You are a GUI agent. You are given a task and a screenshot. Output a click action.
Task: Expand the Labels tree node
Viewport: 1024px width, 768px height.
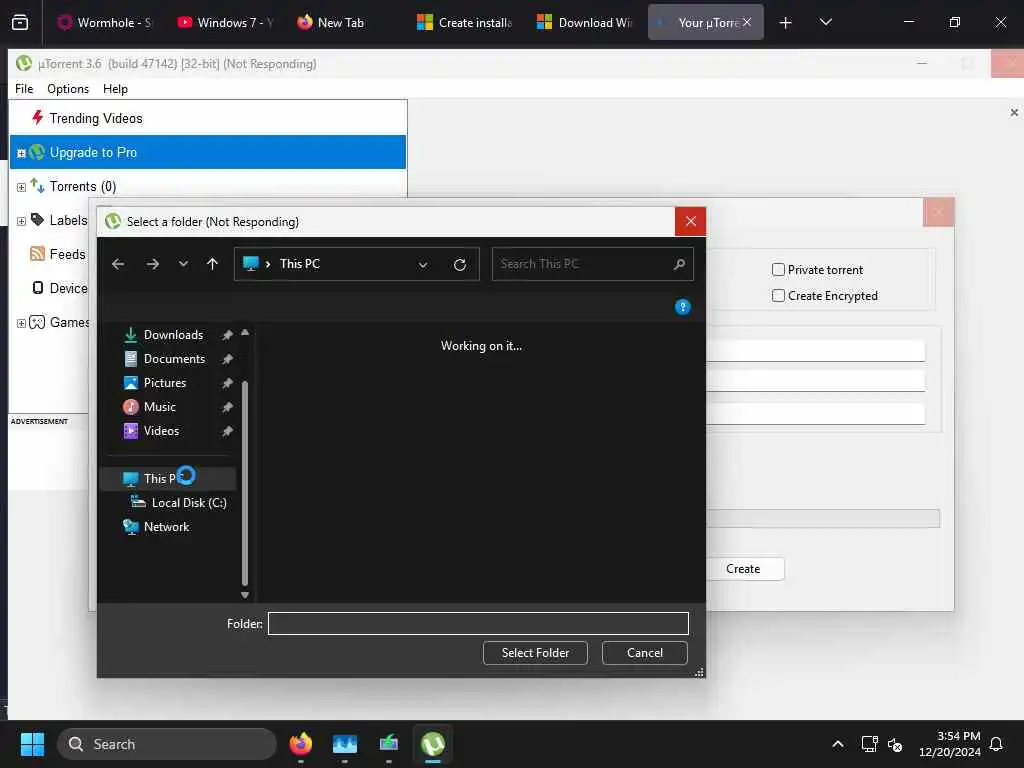21,221
